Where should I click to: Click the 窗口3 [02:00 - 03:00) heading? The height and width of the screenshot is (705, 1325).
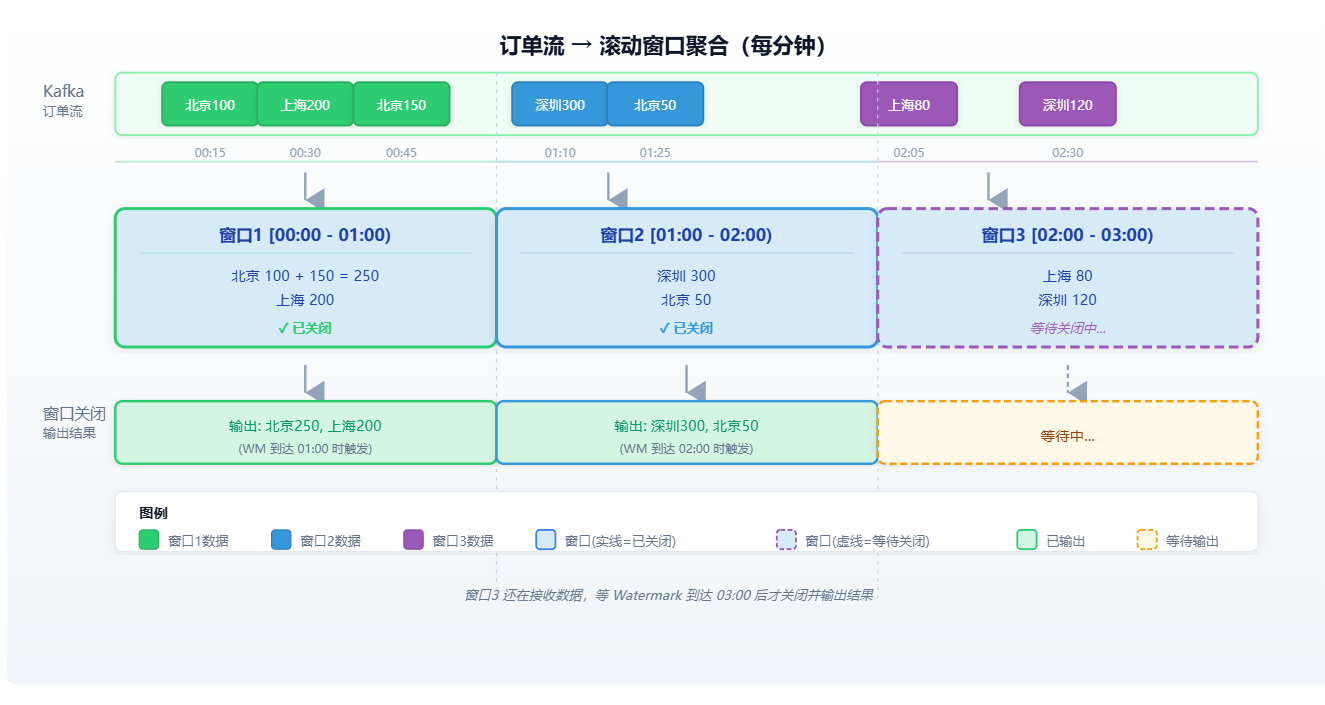[x=1068, y=236]
